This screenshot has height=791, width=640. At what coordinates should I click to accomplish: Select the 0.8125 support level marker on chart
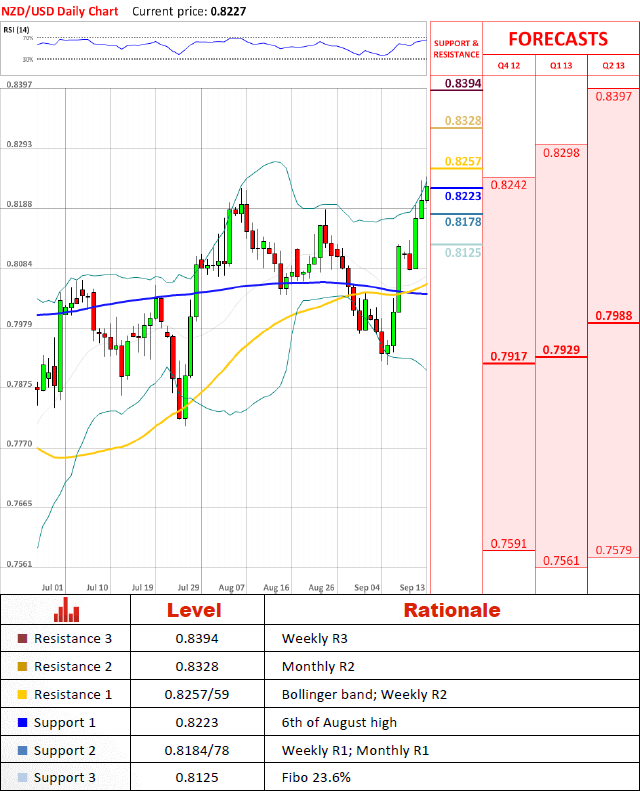(x=463, y=253)
